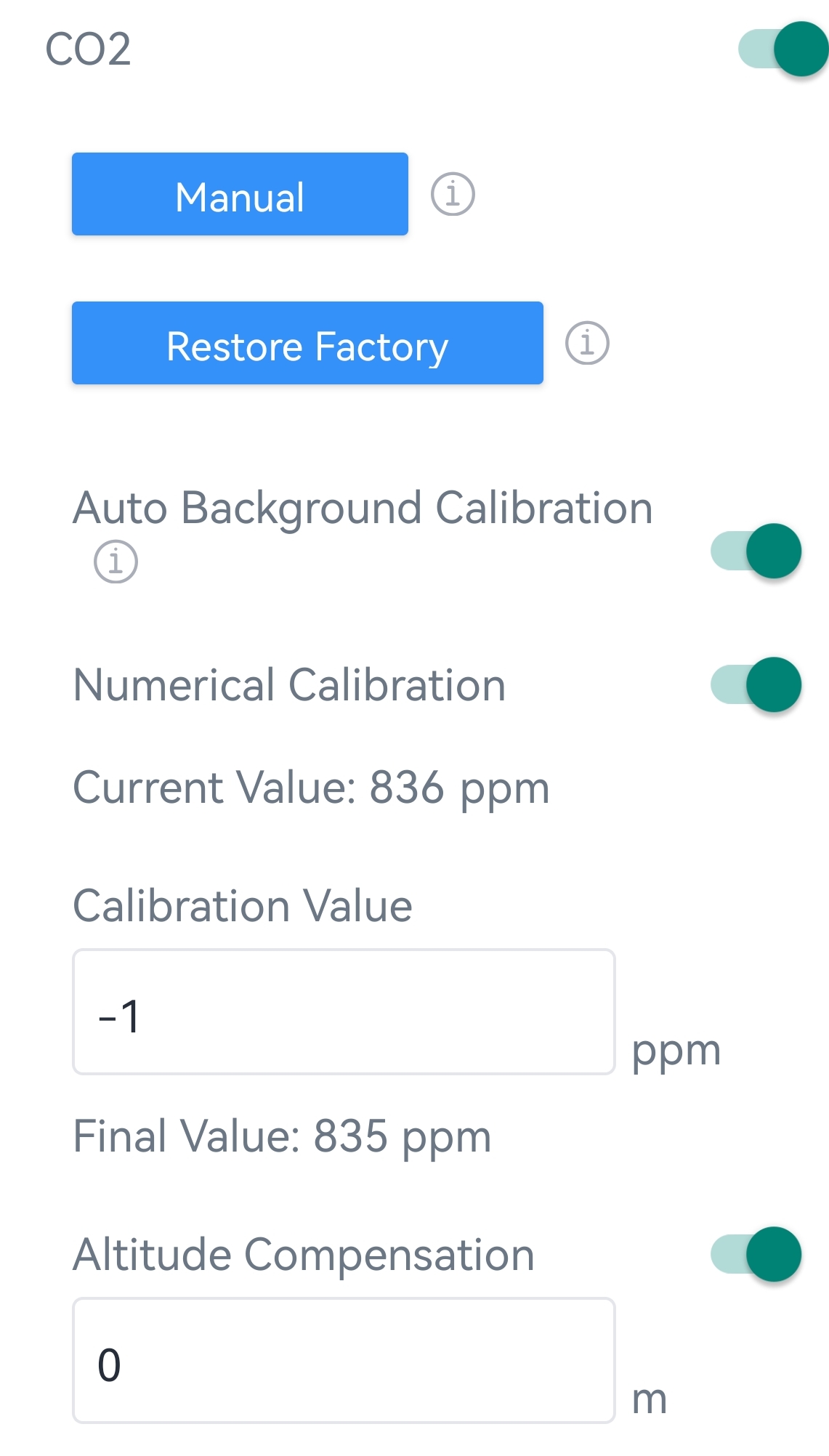Tap the Current Value 836 ppm text
The width and height of the screenshot is (829, 1456).
coord(311,788)
